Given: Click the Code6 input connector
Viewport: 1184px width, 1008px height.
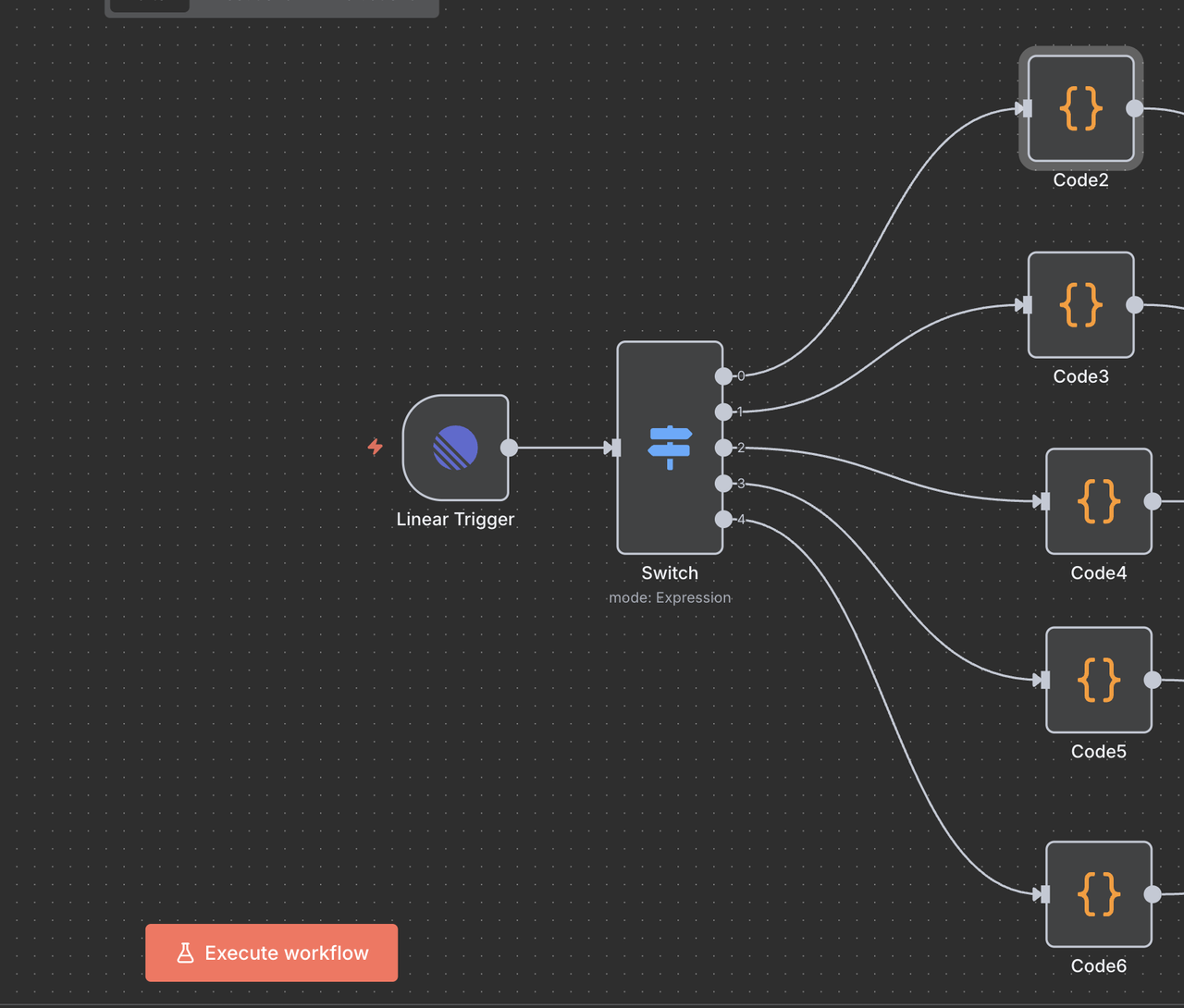Looking at the screenshot, I should click(1043, 894).
